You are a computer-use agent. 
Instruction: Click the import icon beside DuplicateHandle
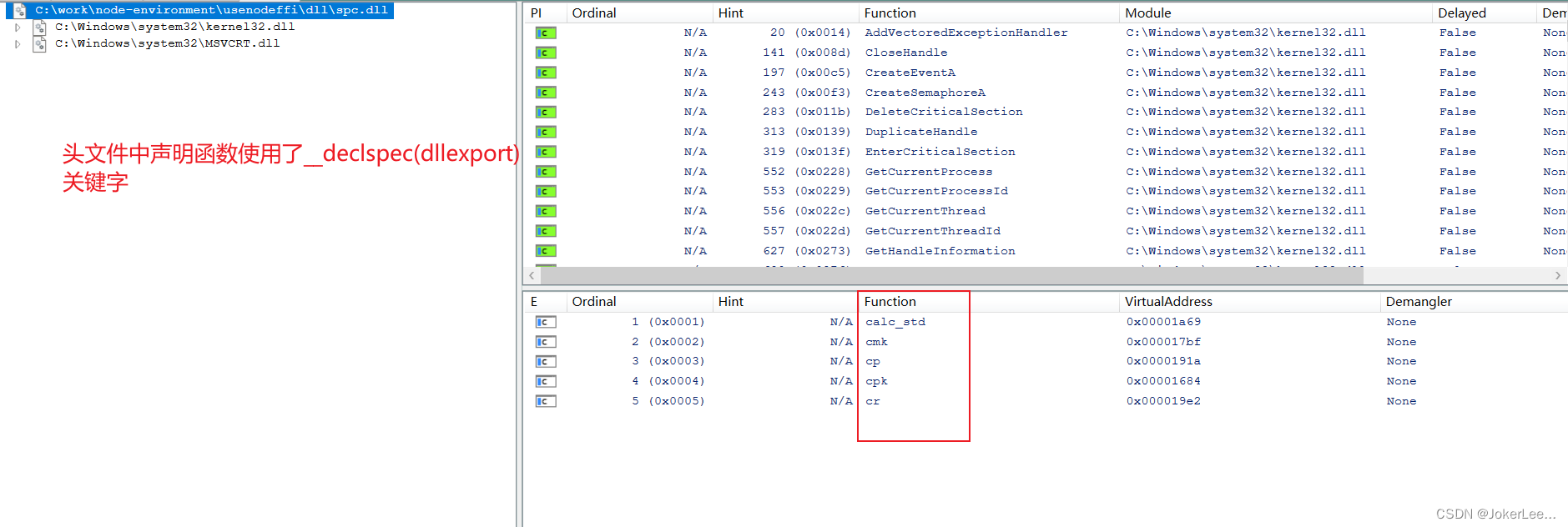point(546,133)
